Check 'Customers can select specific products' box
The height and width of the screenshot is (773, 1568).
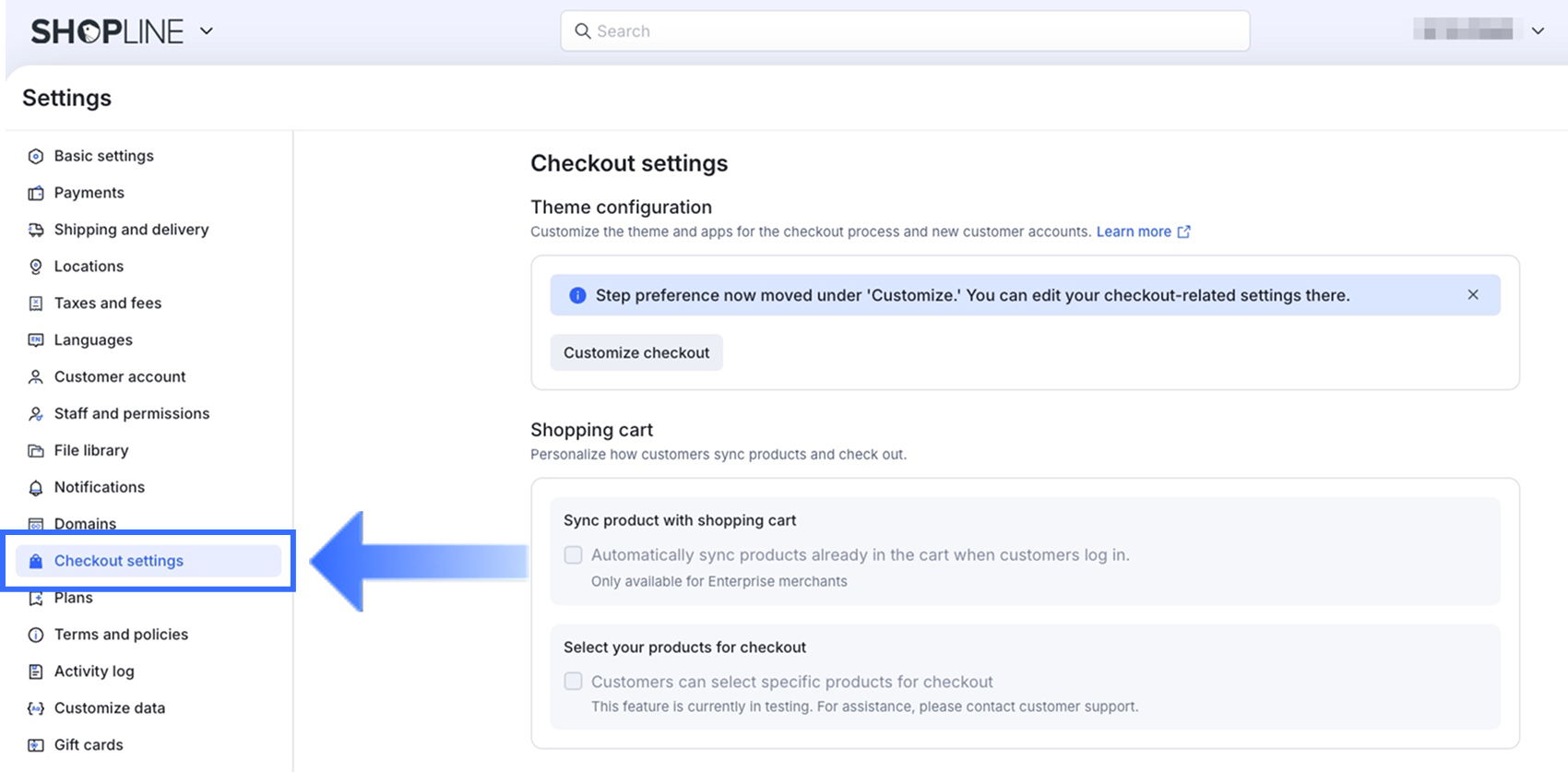pyautogui.click(x=574, y=682)
